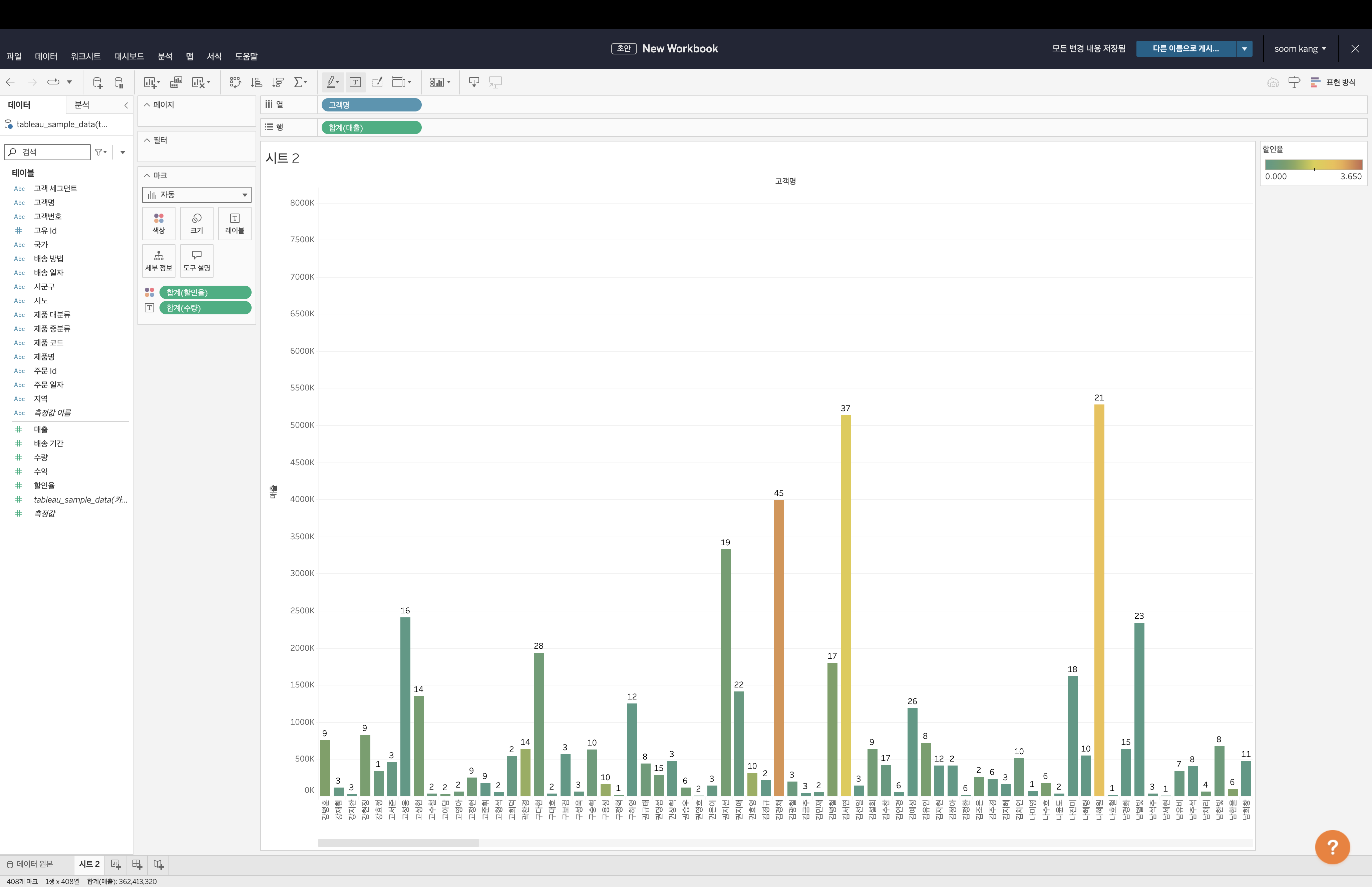Swap rows and columns icon
The image size is (1372, 887).
tap(235, 82)
